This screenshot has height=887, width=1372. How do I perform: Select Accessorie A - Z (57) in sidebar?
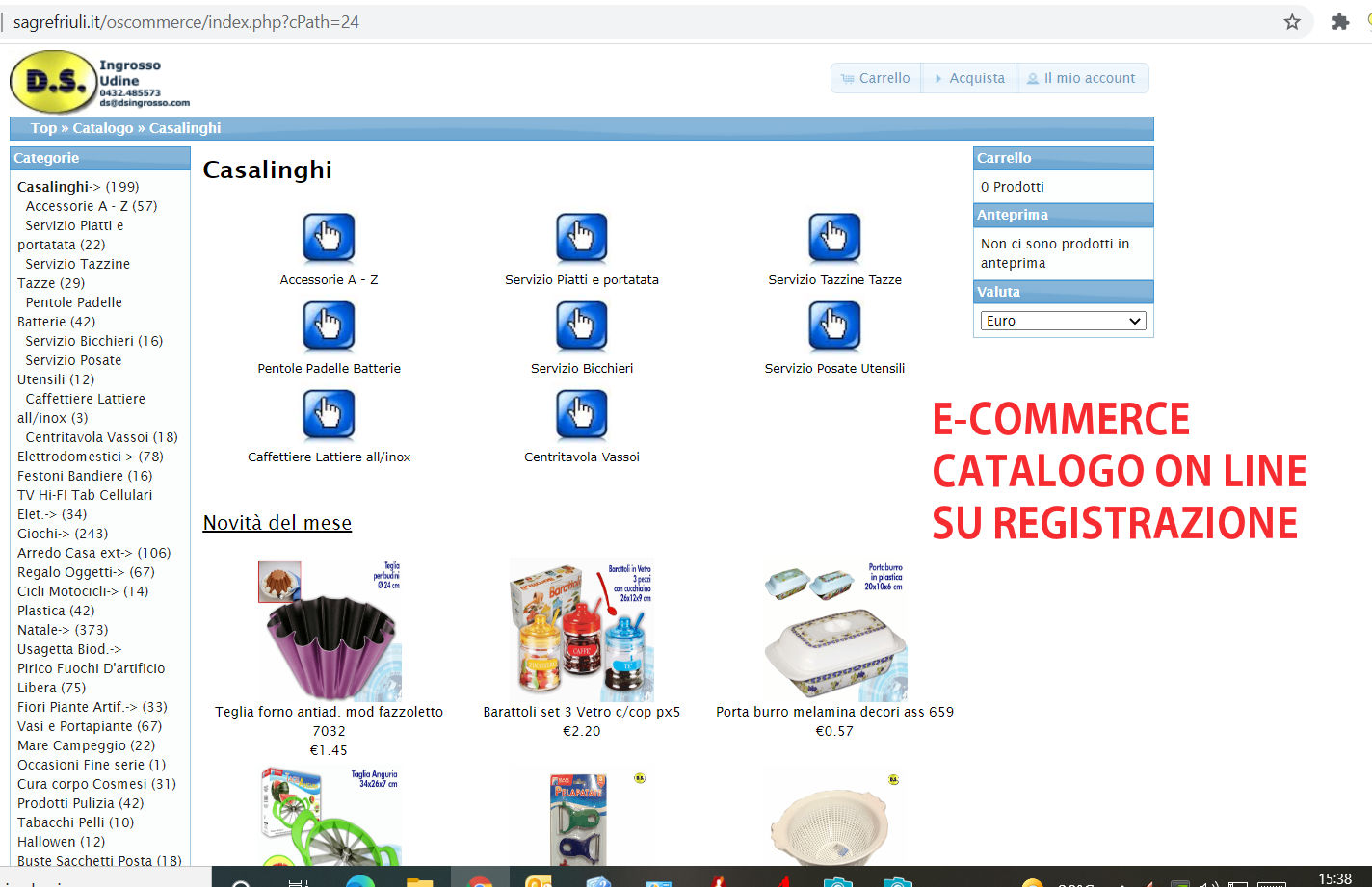click(92, 206)
